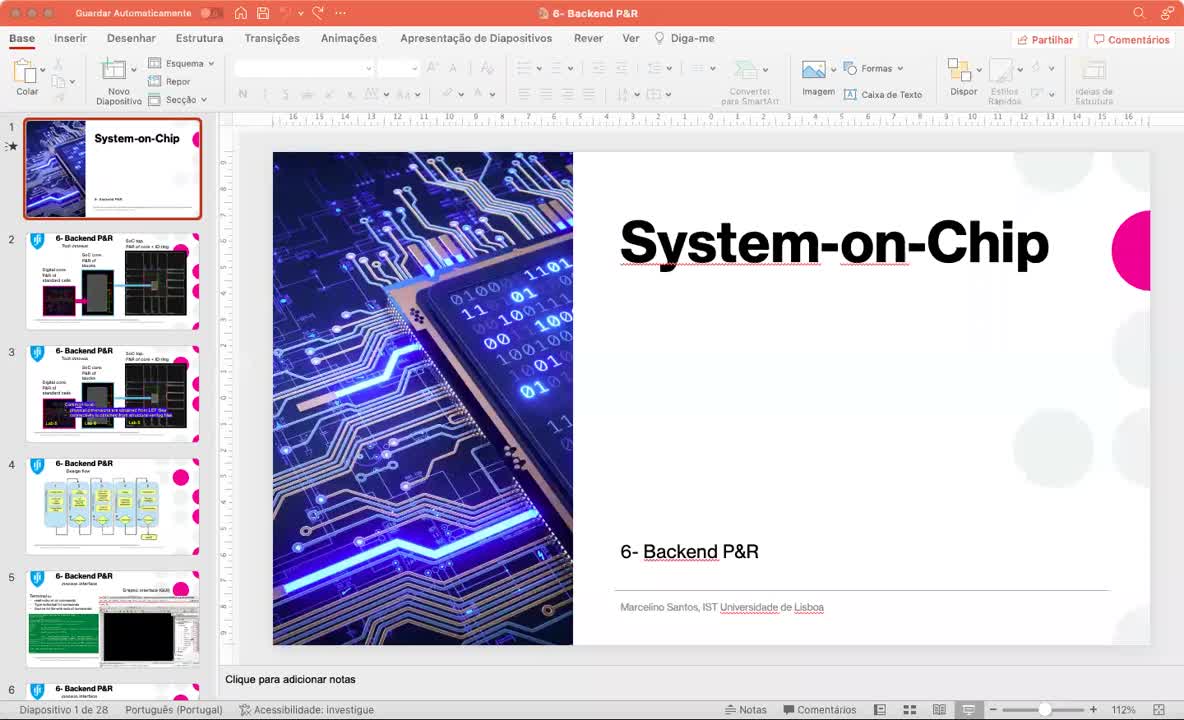Open the Desenhar tab
Image resolution: width=1184 pixels, height=720 pixels.
click(x=131, y=38)
